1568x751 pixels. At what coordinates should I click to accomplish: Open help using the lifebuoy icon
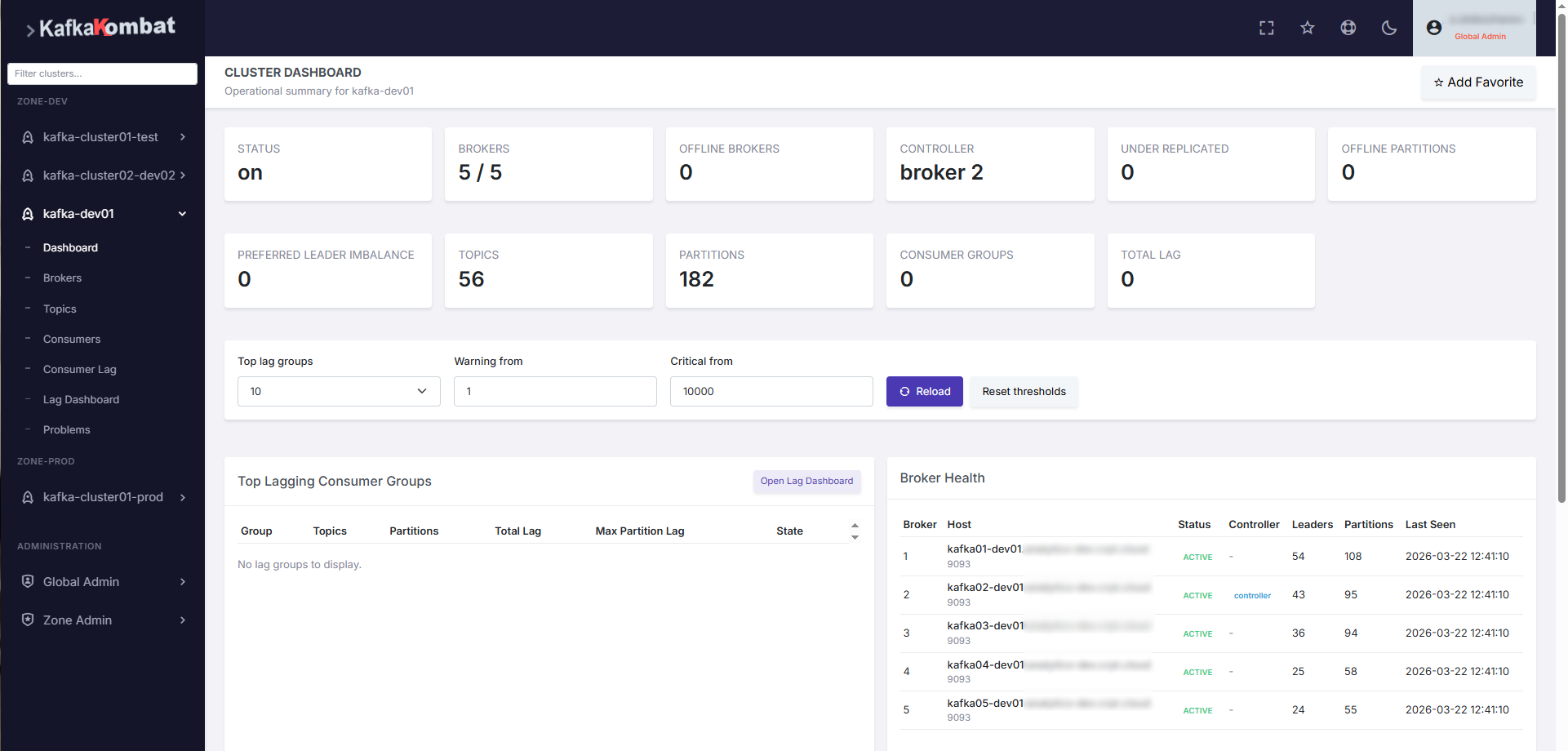(x=1348, y=28)
